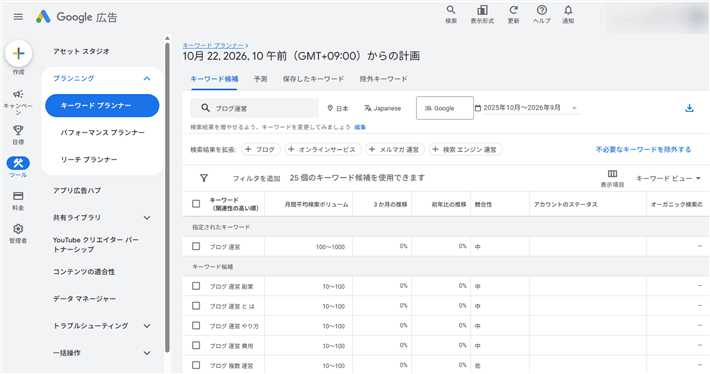This screenshot has height=374, width=710.
Task: Open the date range dropdown
Action: tap(531, 108)
